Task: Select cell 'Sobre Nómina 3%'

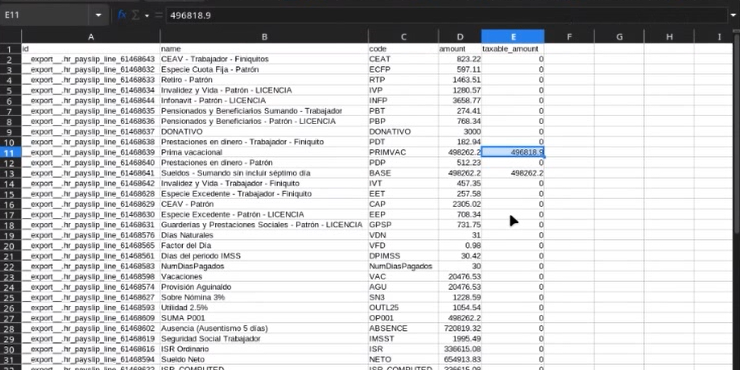Action: [264, 297]
